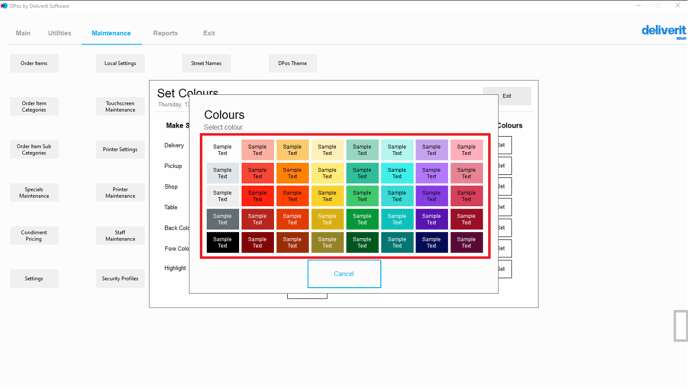
Task: Pick the teal swatch in fourth row
Action: [397, 219]
